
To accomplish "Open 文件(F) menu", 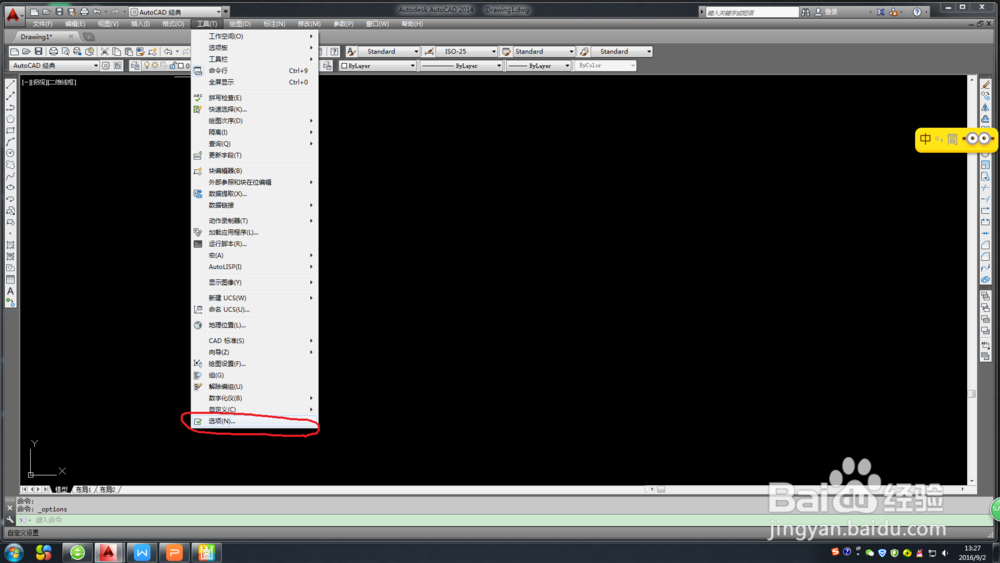I will tap(43, 24).
